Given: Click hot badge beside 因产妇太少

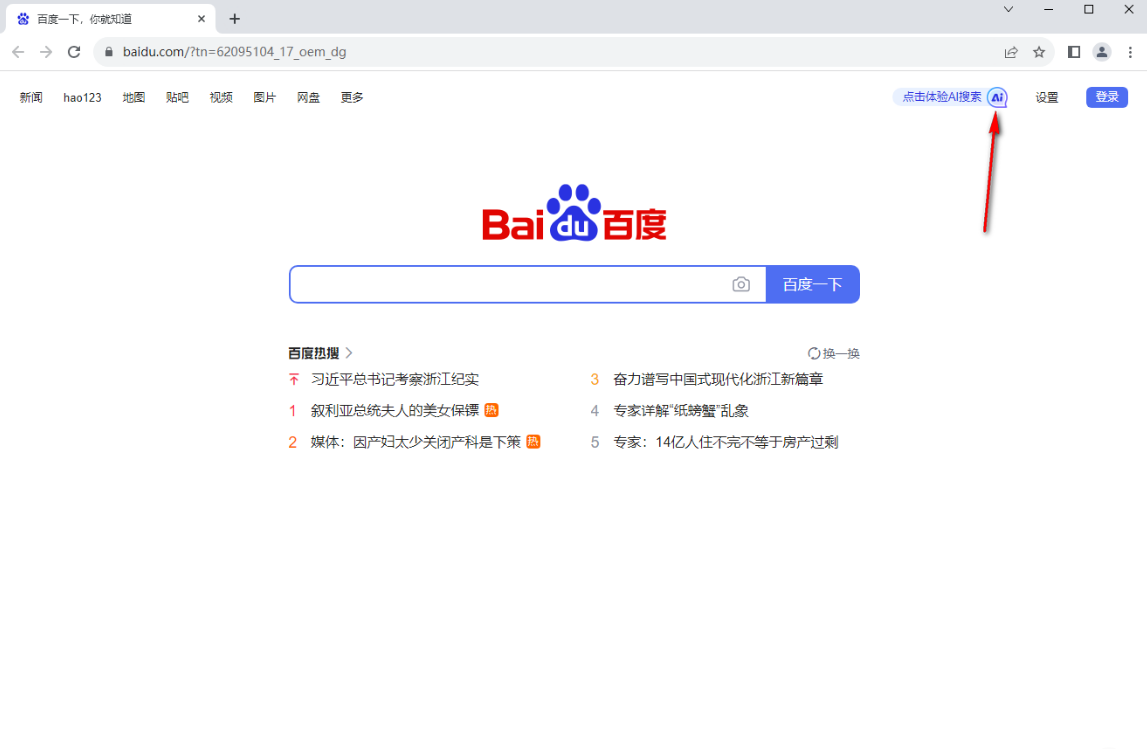Looking at the screenshot, I should click(x=533, y=442).
